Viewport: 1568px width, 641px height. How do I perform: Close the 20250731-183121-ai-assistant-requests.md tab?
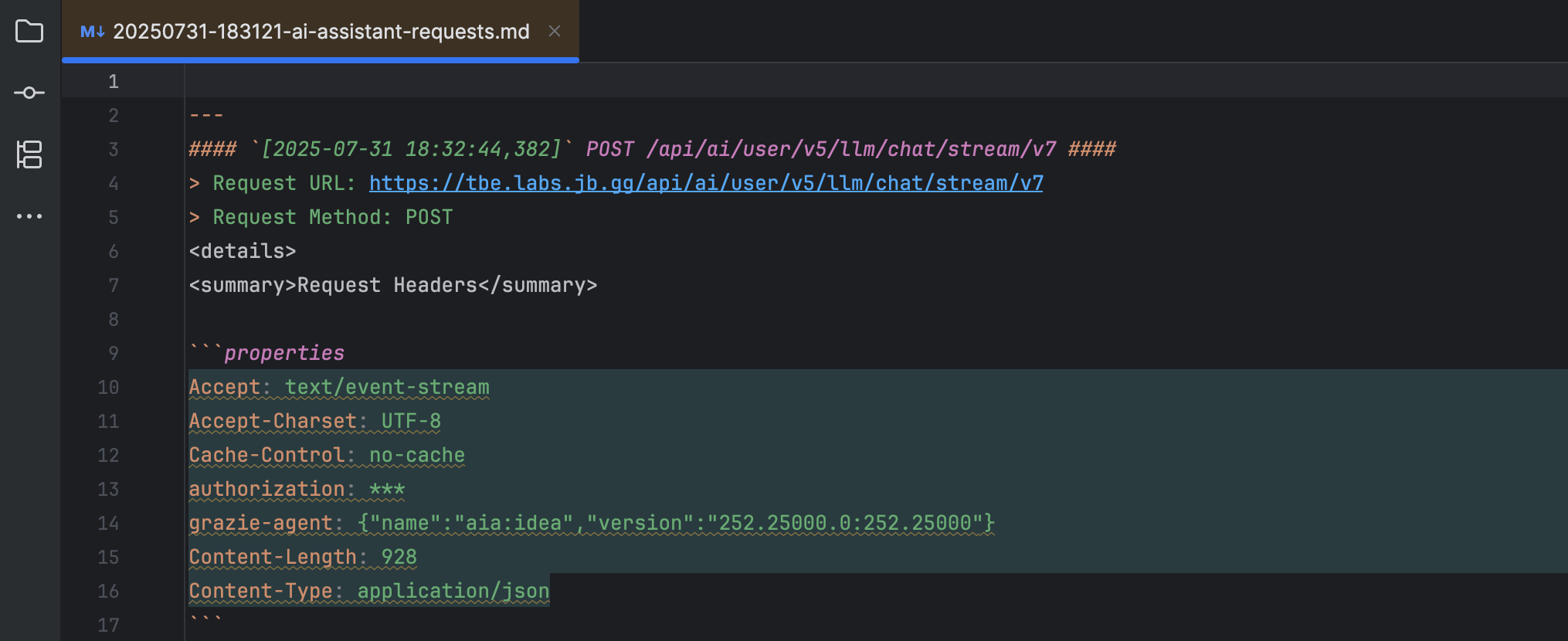coord(555,32)
